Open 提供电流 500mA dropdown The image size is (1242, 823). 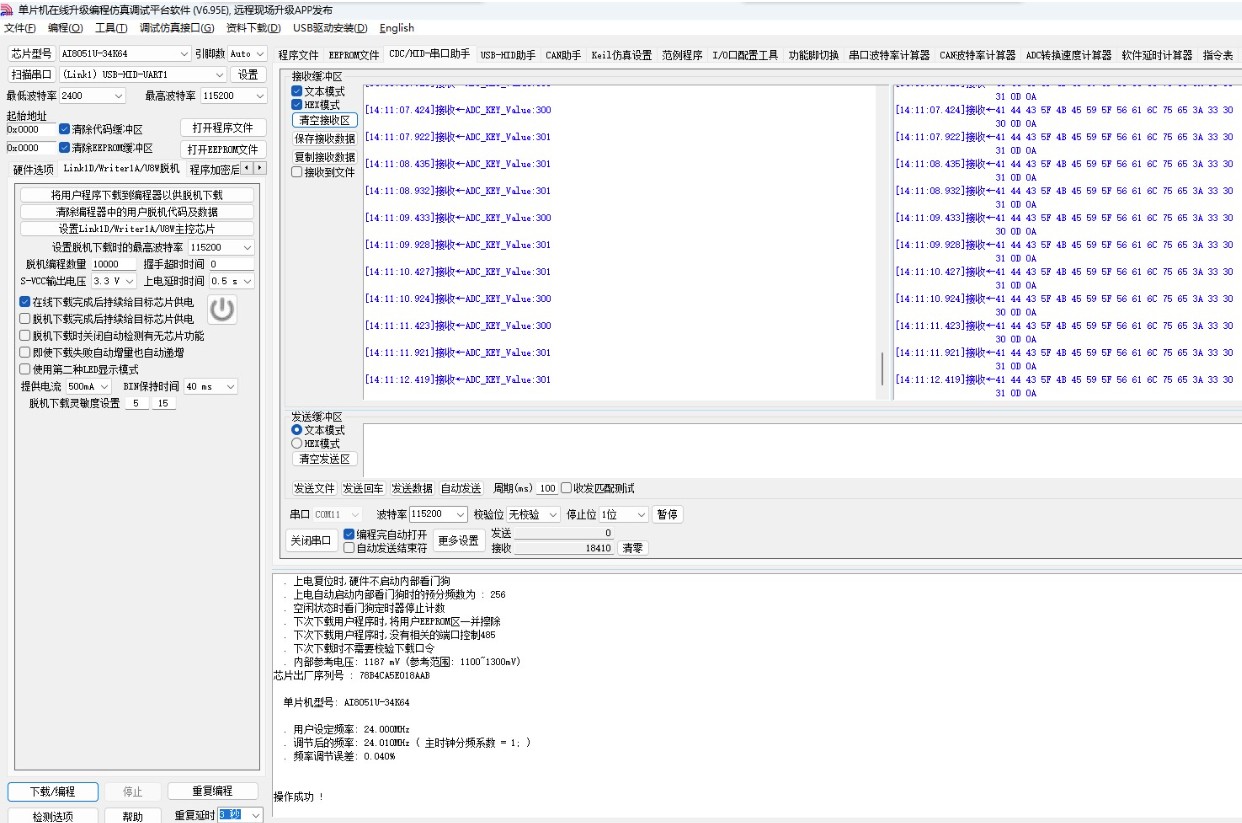(88, 386)
